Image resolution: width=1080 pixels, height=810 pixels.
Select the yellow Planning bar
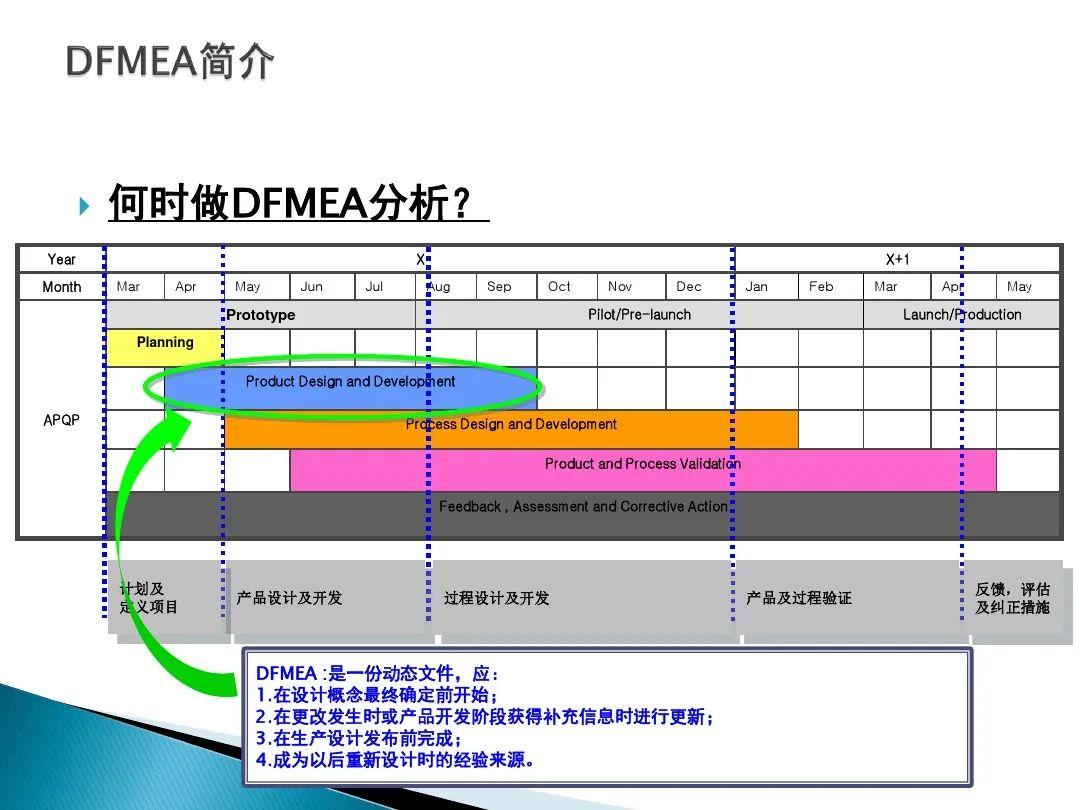pyautogui.click(x=164, y=343)
